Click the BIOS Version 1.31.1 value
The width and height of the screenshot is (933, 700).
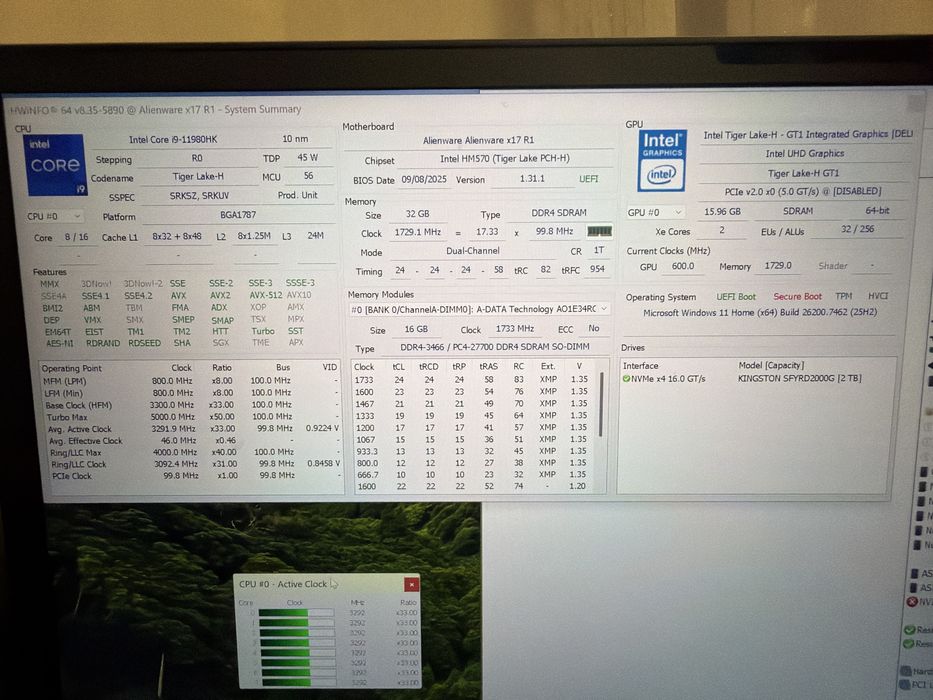(532, 179)
